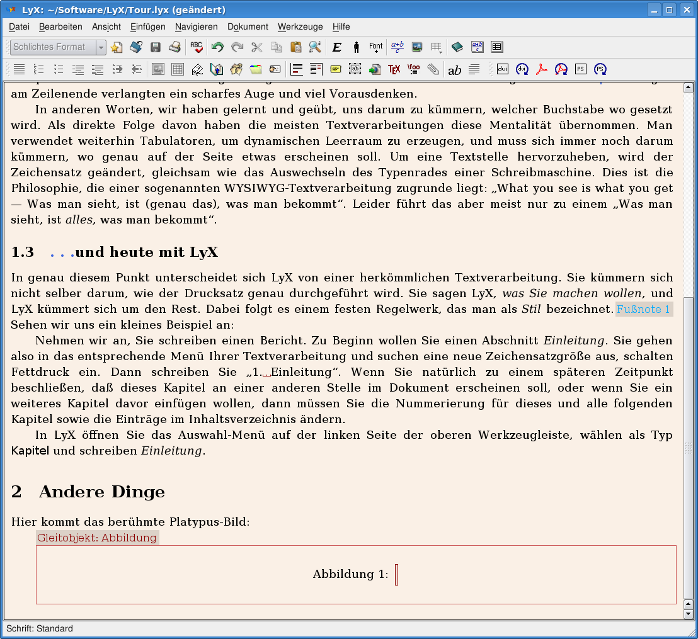This screenshot has width=698, height=639.
Task: Insert a bulleted itemize list
Action: pos(58,69)
